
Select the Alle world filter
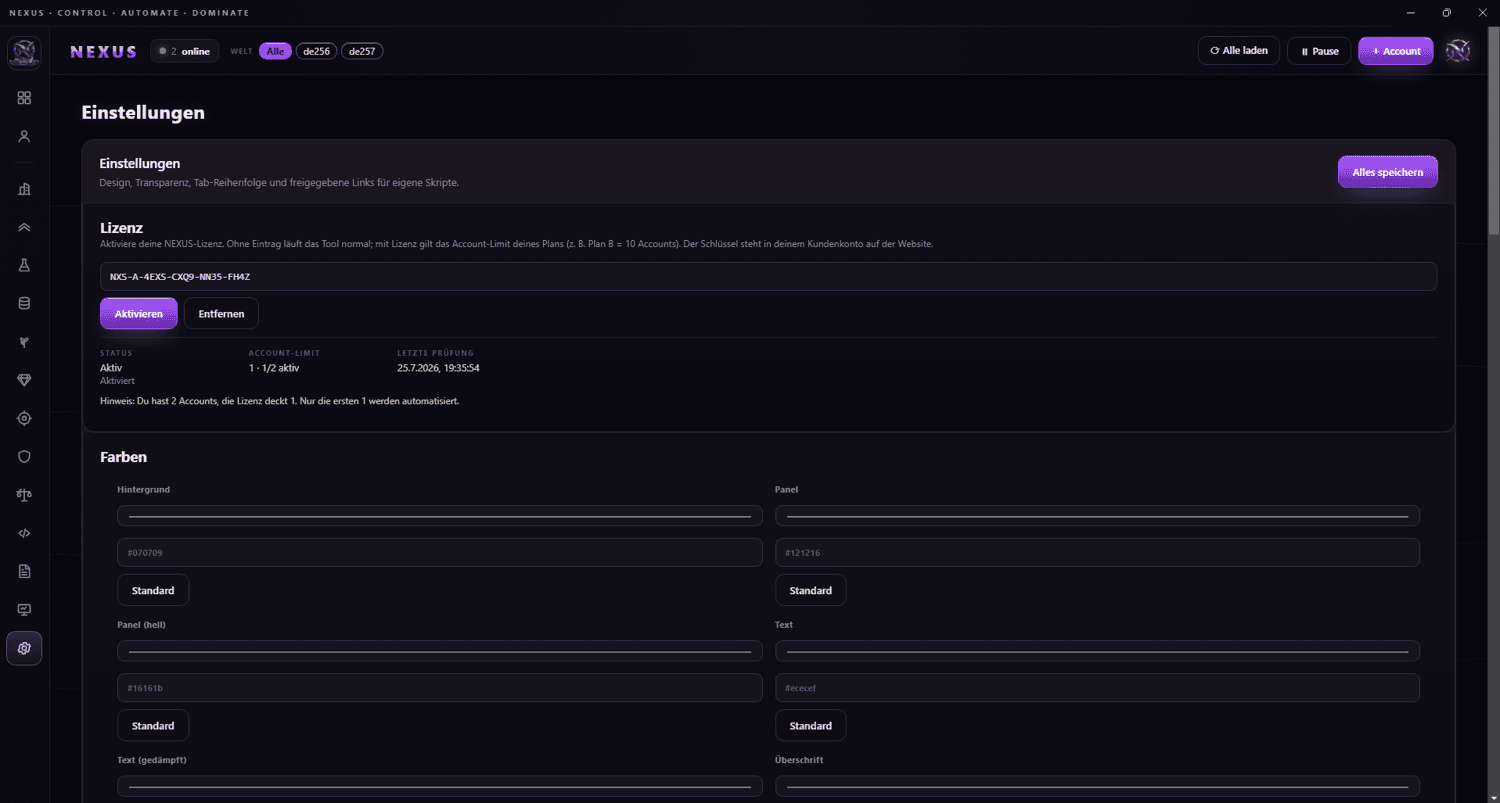[275, 51]
